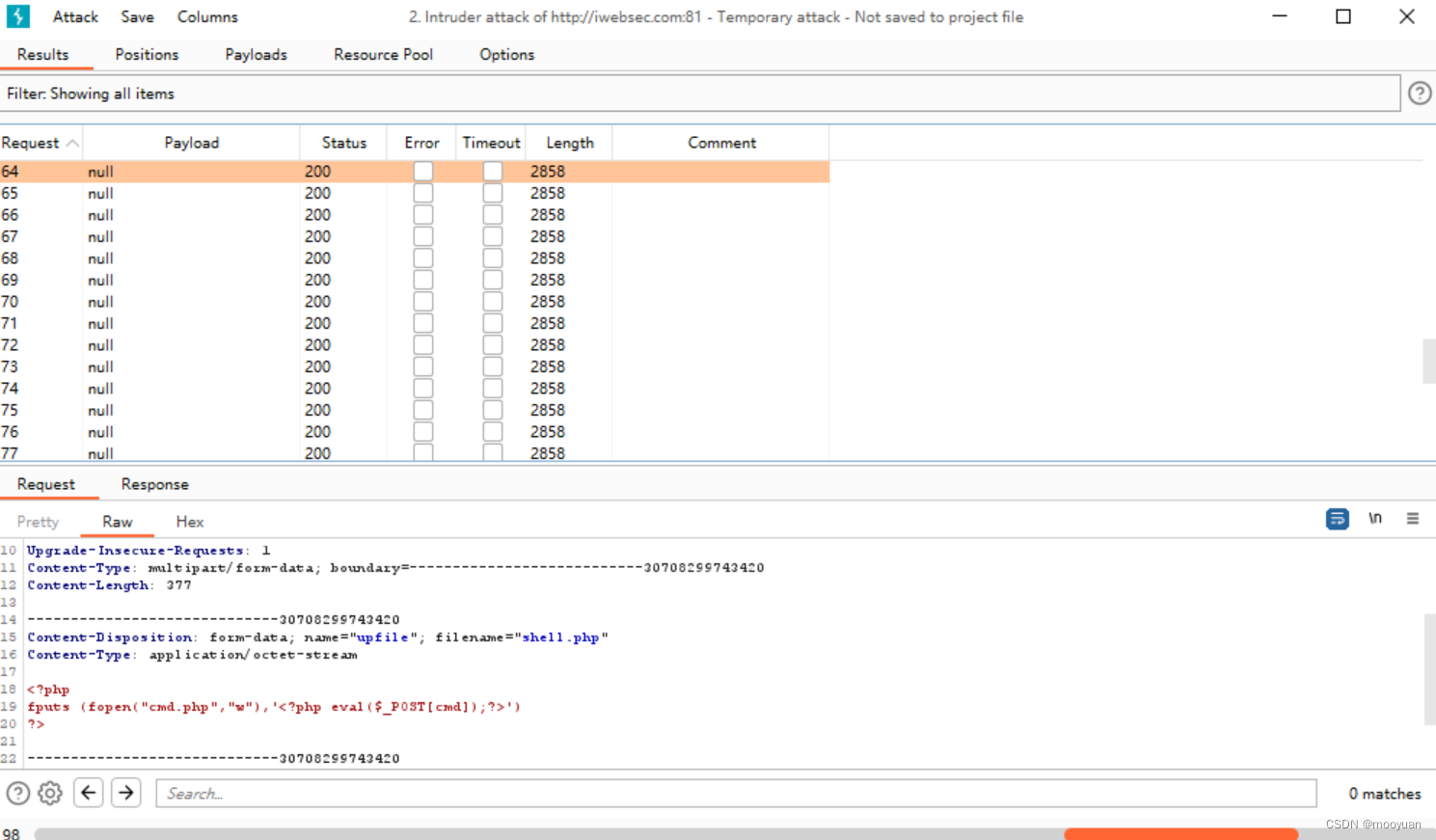Open search help question mark icon
This screenshot has height=840, width=1436.
tap(18, 794)
